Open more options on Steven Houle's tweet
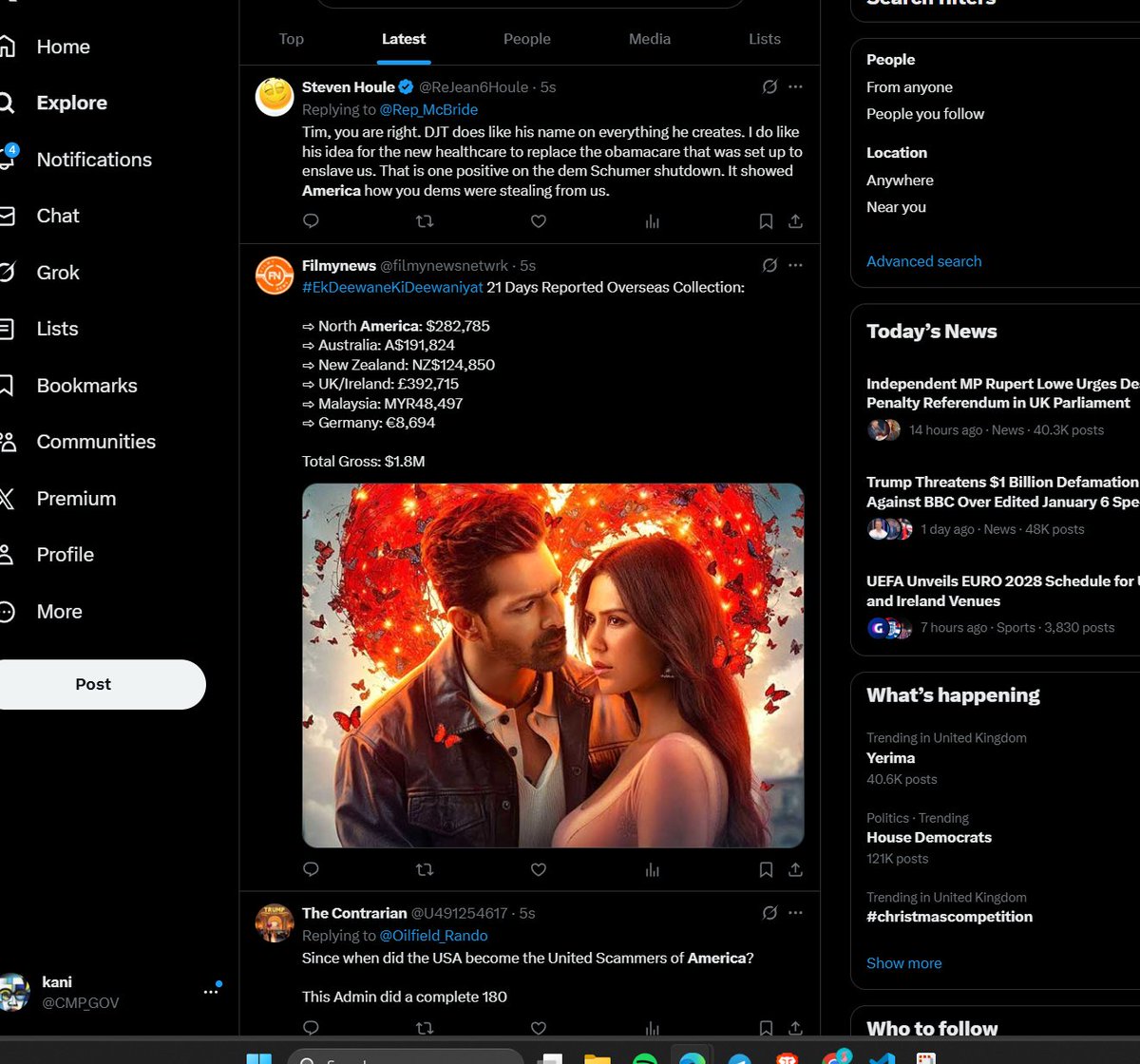The image size is (1140, 1064). pos(796,86)
